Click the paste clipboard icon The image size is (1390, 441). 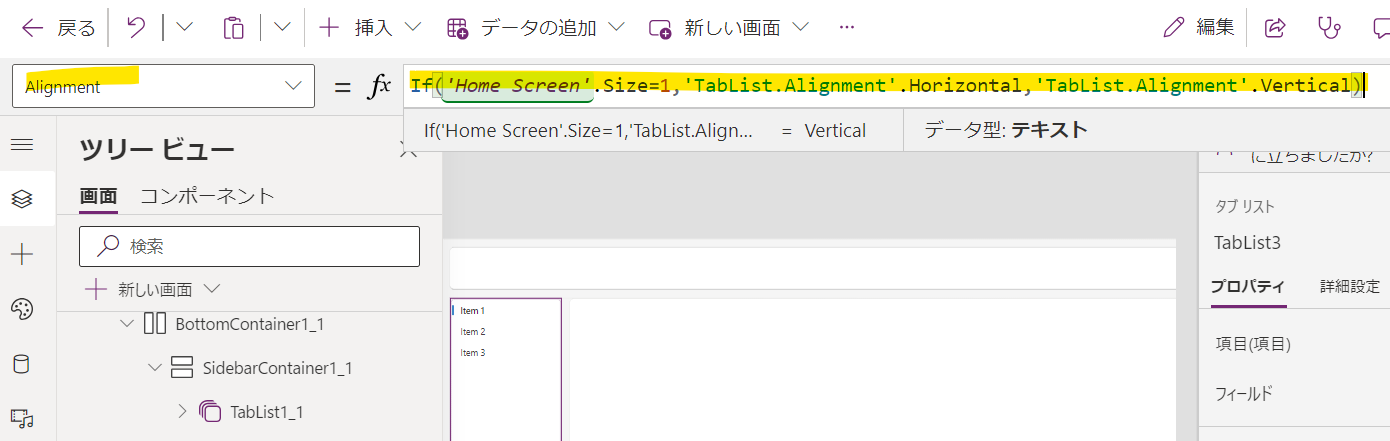(233, 28)
